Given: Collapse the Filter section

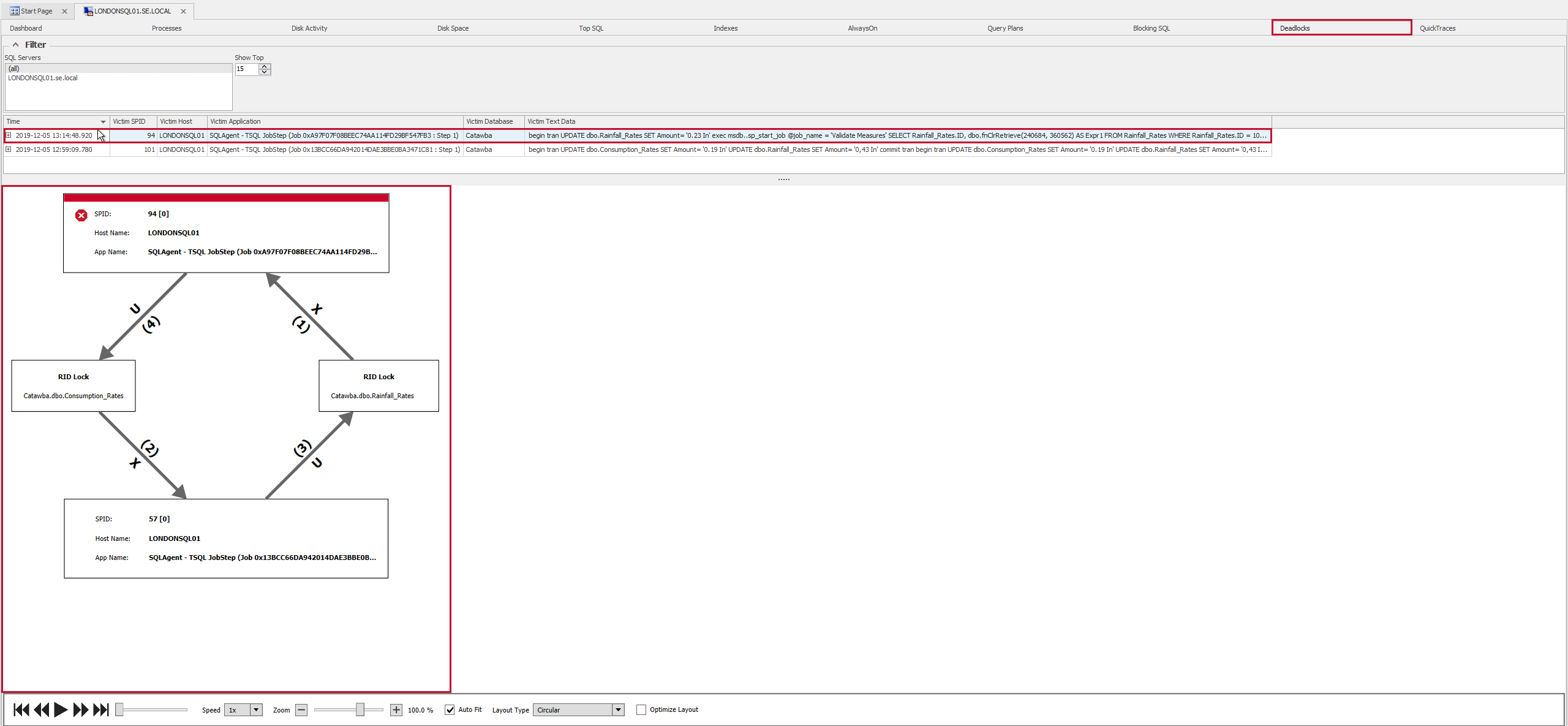Looking at the screenshot, I should [x=15, y=44].
